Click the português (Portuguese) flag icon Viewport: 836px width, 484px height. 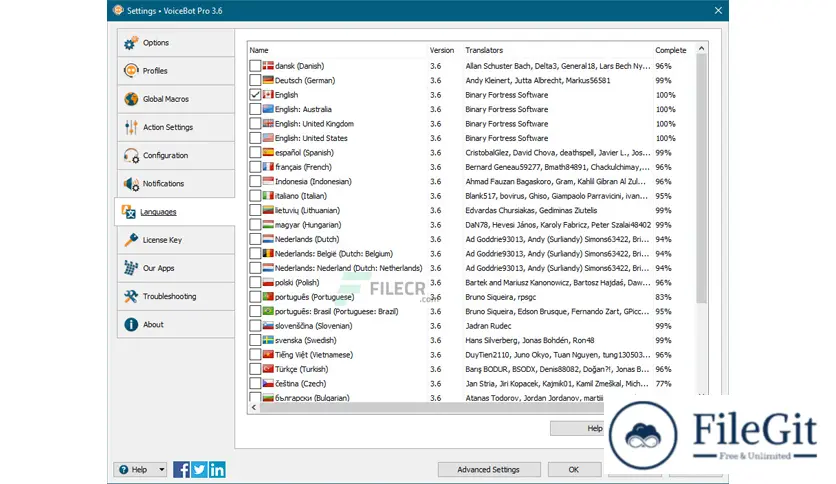(268, 296)
